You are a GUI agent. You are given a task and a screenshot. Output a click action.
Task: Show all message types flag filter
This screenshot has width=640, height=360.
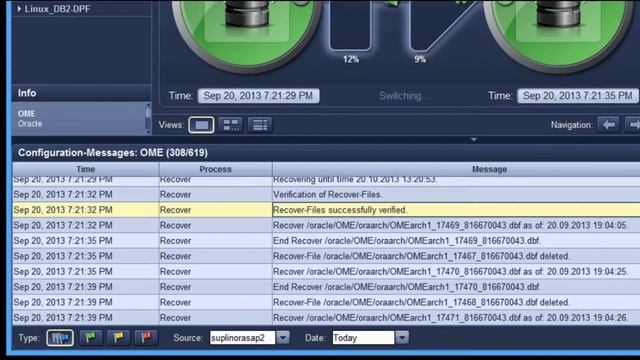click(60, 338)
